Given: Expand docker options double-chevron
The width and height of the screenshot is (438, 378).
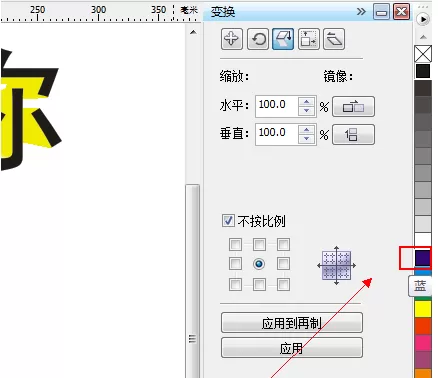Looking at the screenshot, I should (x=361, y=12).
